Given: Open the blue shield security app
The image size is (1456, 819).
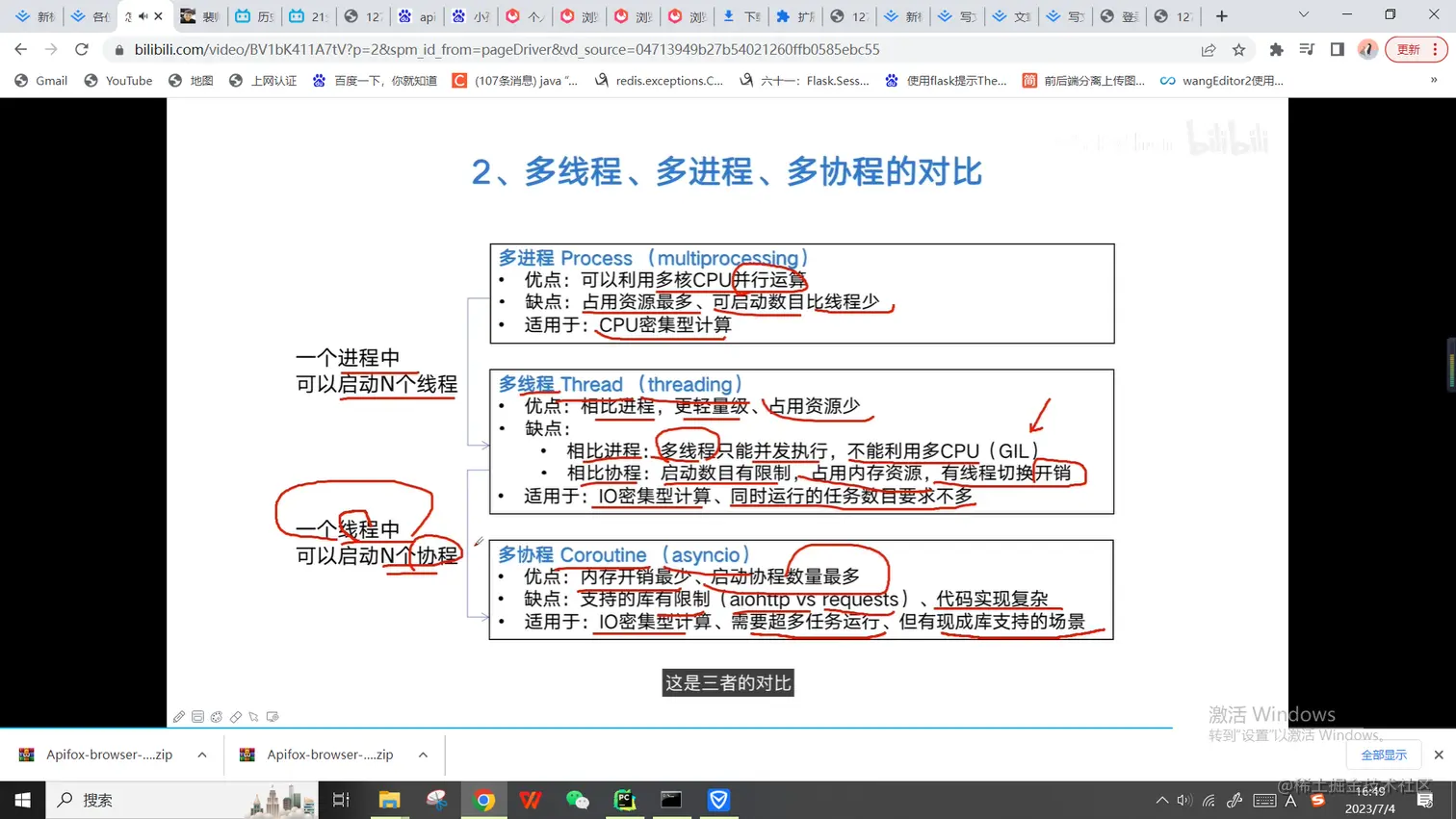Looking at the screenshot, I should coord(718,800).
